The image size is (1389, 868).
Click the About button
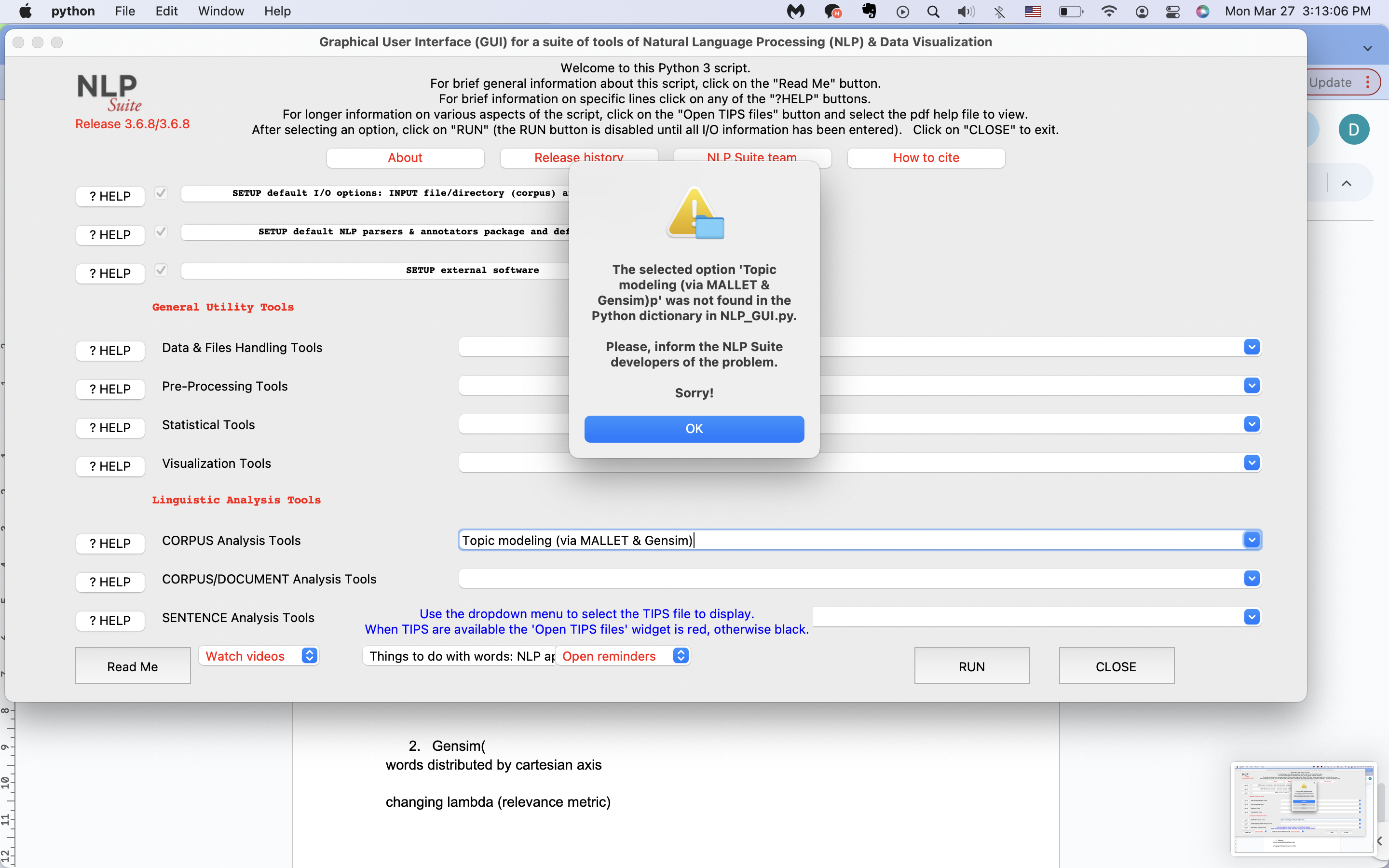click(x=405, y=158)
